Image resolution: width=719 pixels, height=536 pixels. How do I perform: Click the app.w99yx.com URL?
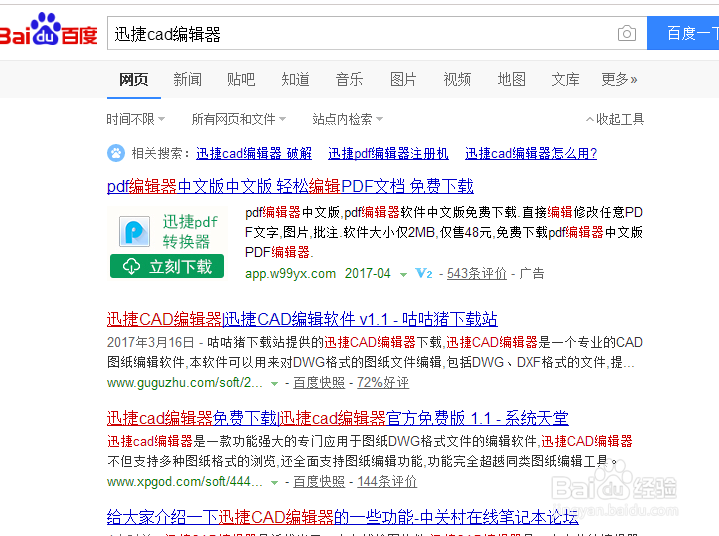(290, 274)
